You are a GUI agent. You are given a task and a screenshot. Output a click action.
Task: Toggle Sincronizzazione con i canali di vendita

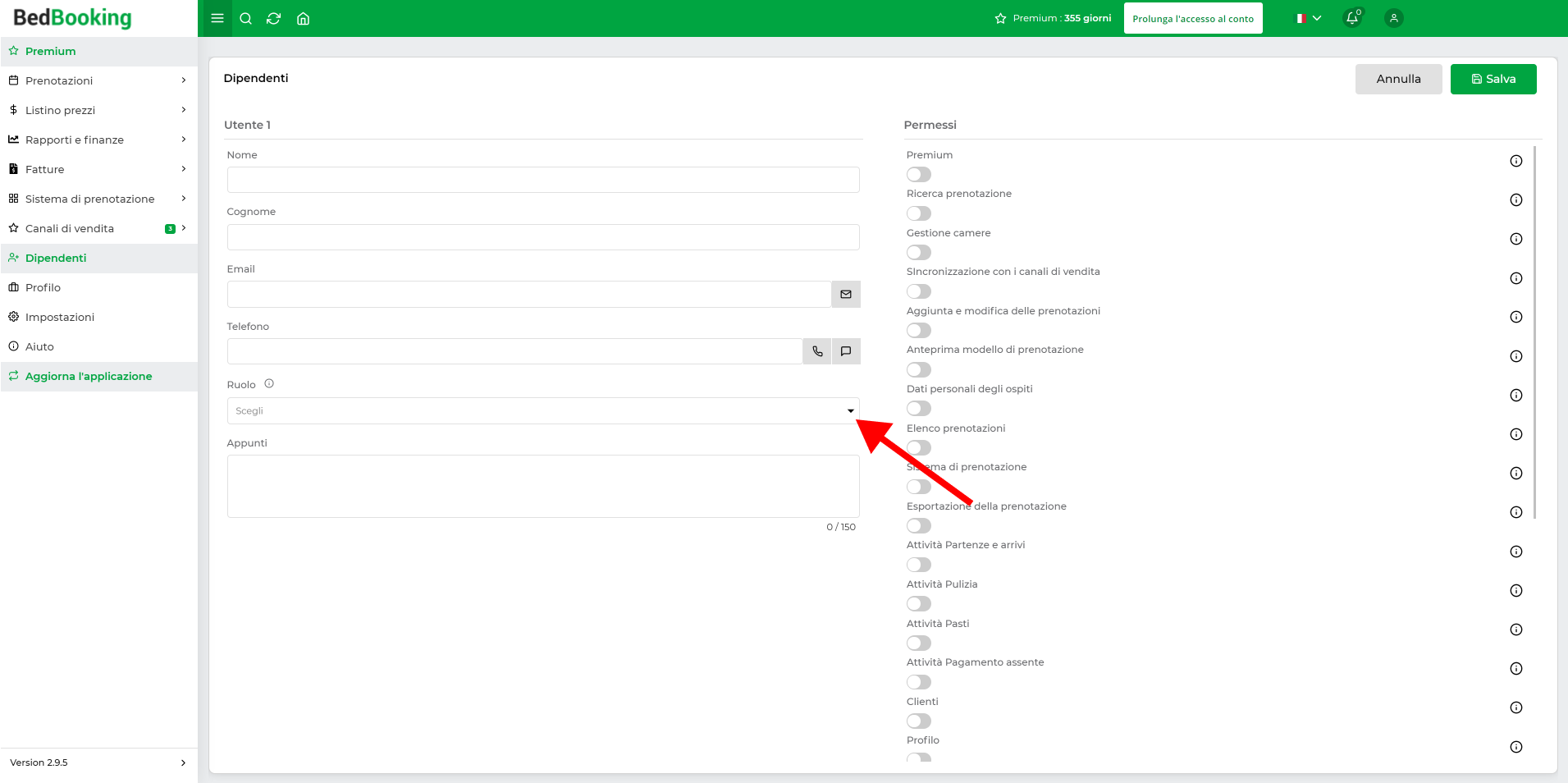coord(919,291)
